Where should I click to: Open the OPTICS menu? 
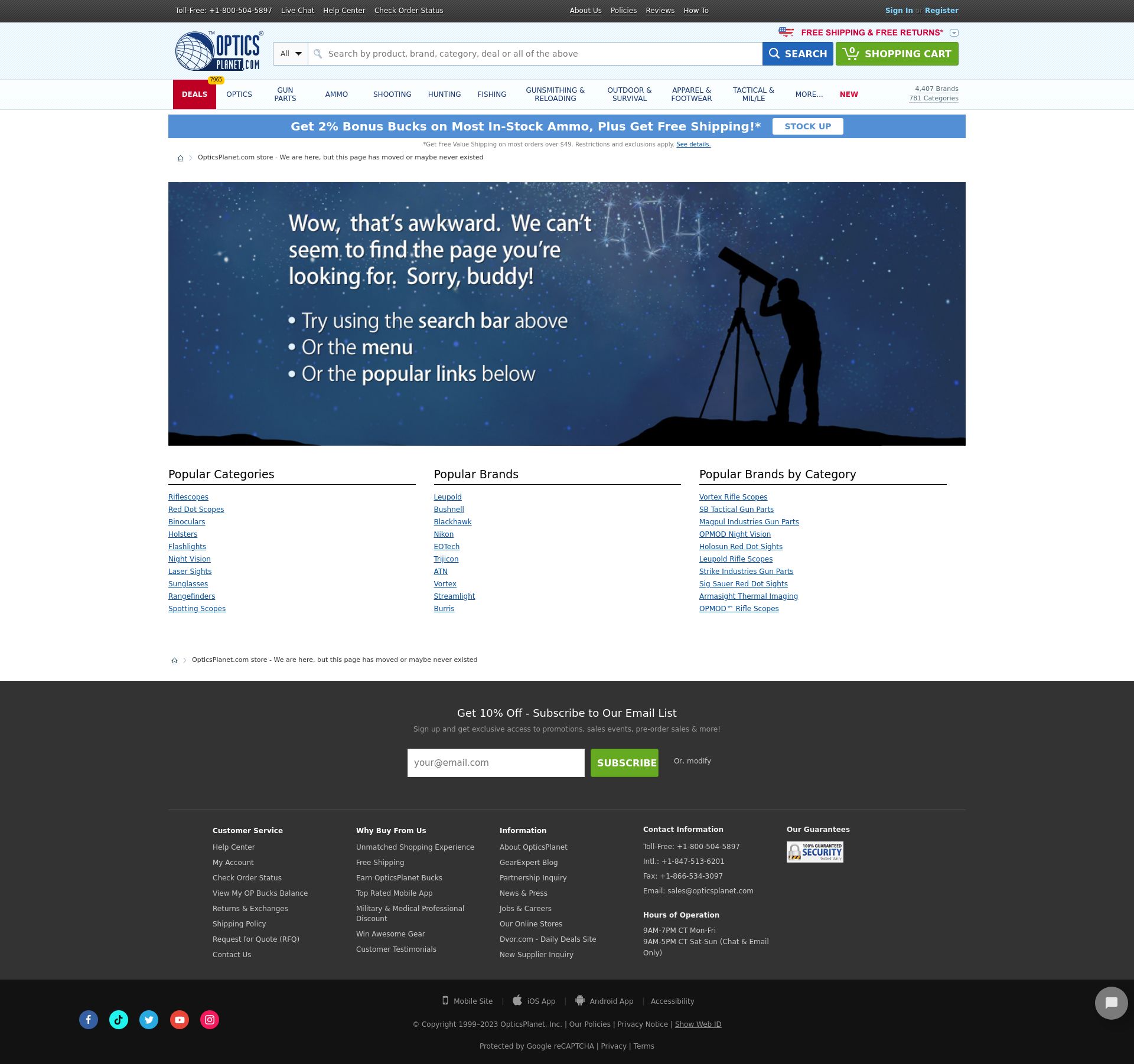click(239, 94)
